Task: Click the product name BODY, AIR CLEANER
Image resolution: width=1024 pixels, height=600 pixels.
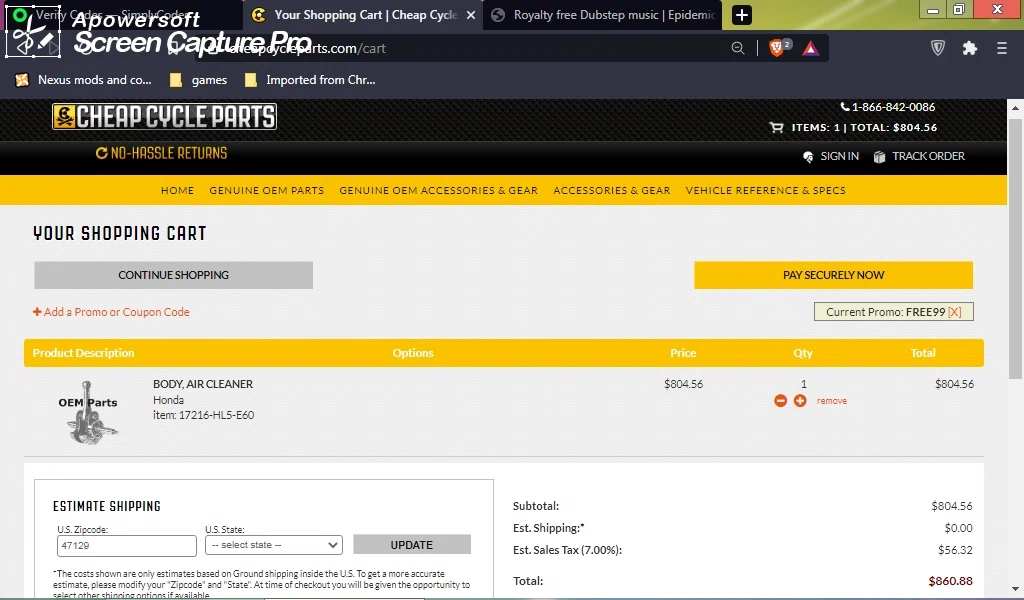Action: coord(203,384)
